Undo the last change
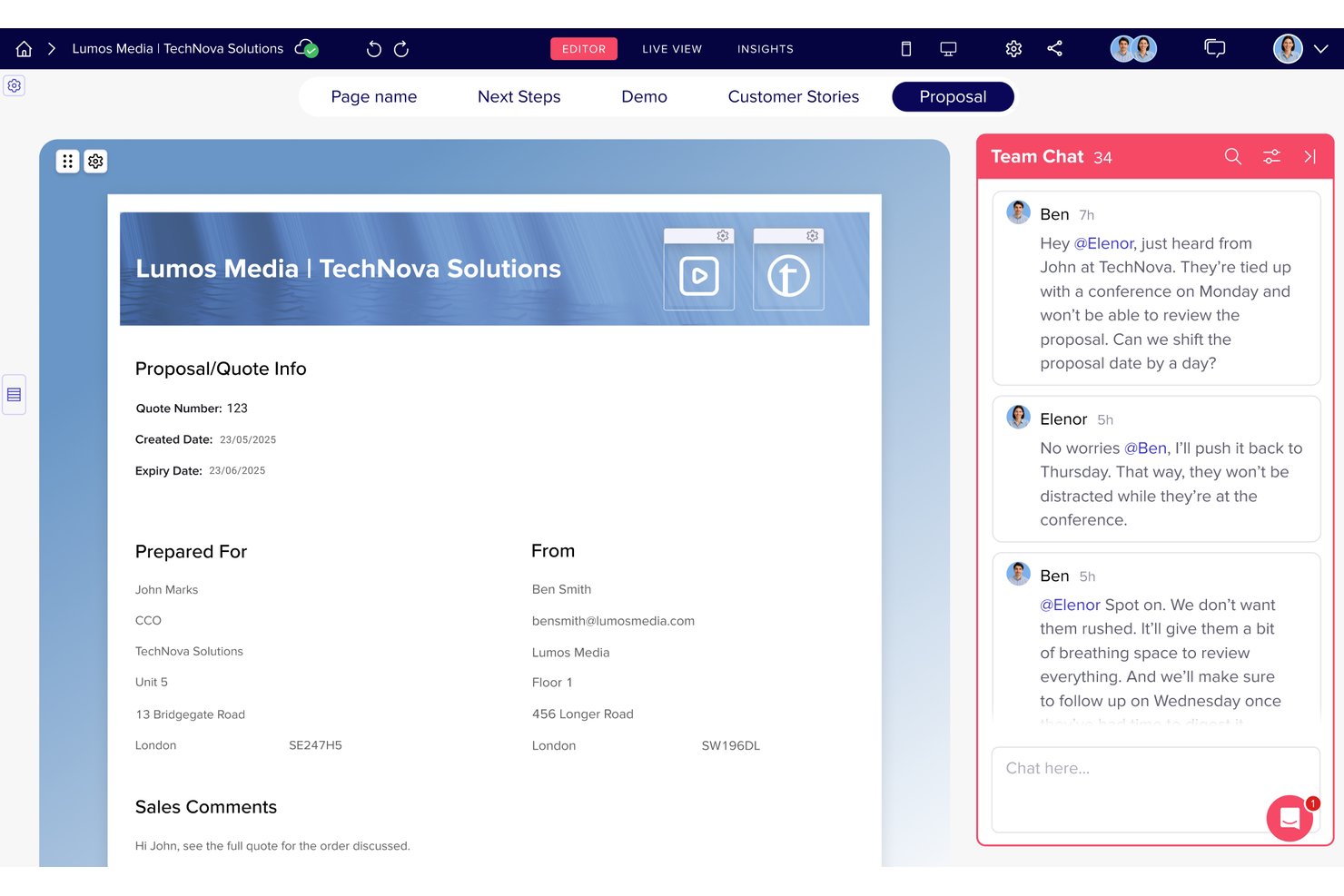1344x896 pixels. 373,49
